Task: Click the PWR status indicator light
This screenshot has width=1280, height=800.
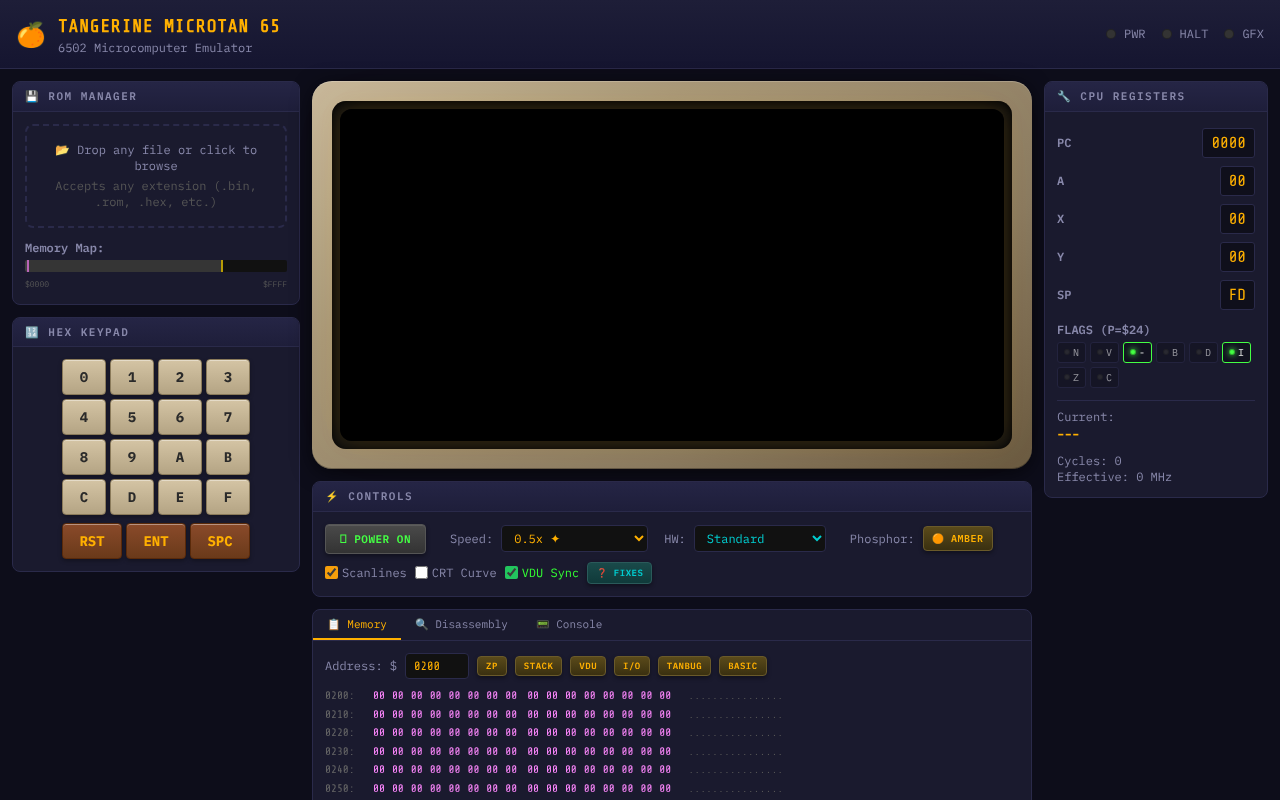Action: point(1110,33)
